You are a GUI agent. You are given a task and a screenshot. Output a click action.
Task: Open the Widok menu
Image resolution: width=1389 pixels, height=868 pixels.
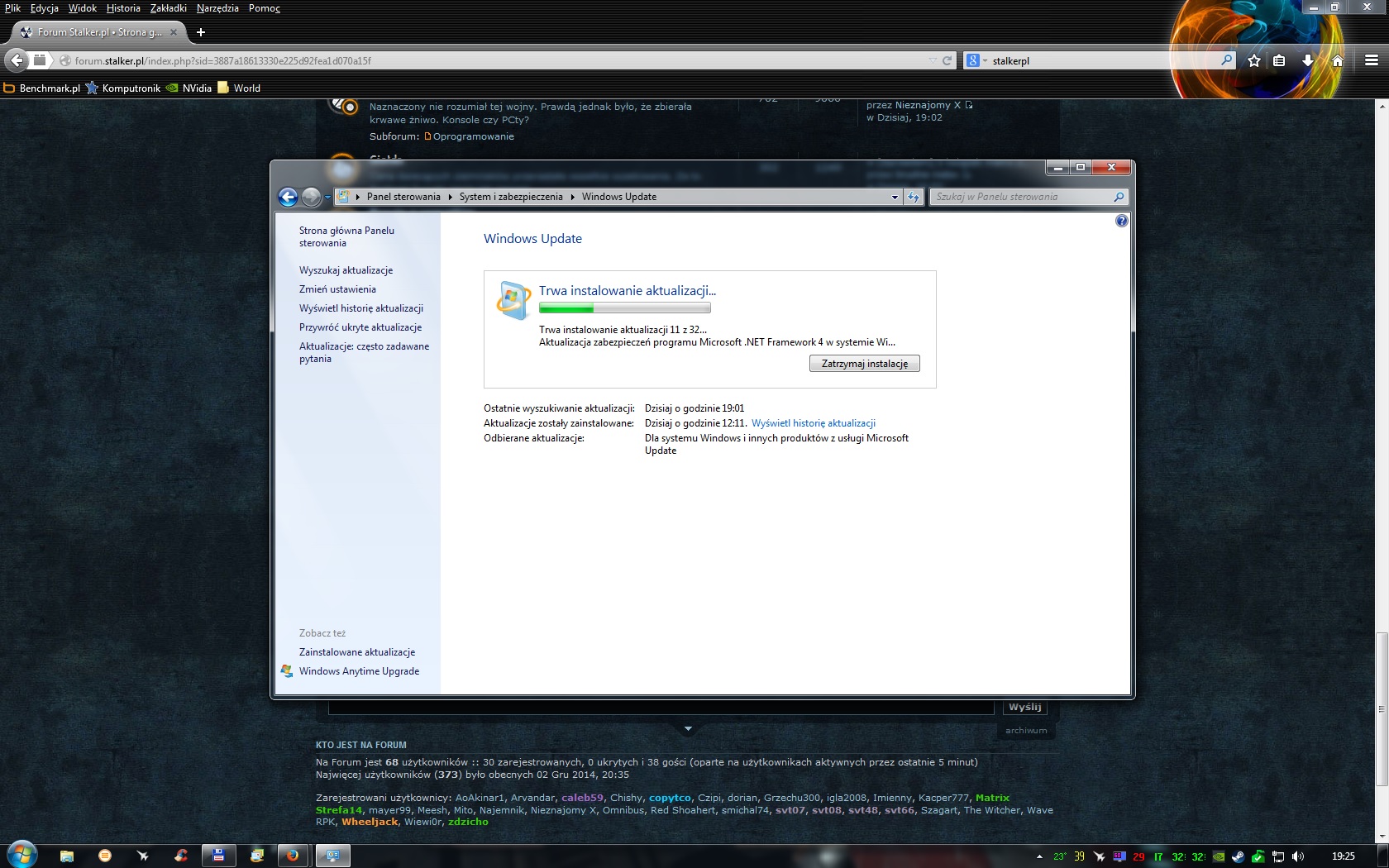83,8
